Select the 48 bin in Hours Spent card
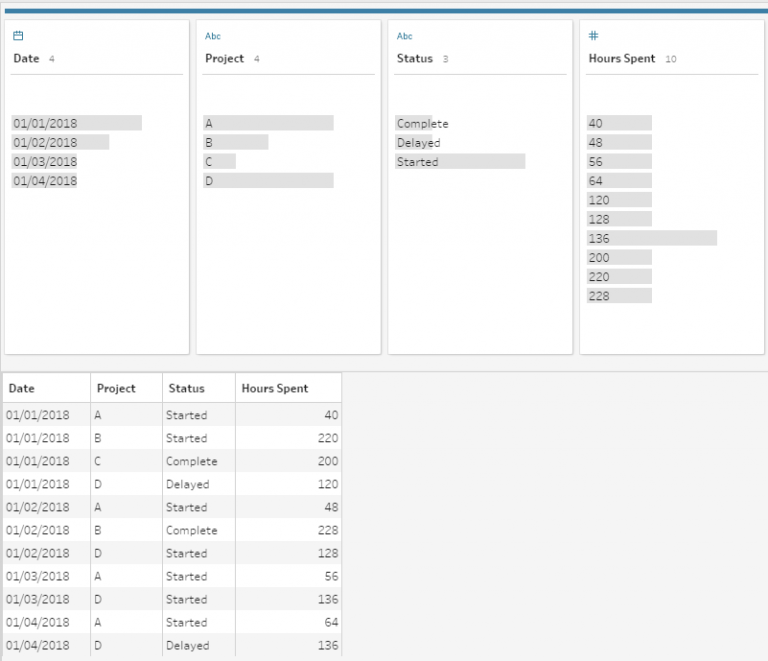Viewport: 768px width, 661px height. point(619,142)
